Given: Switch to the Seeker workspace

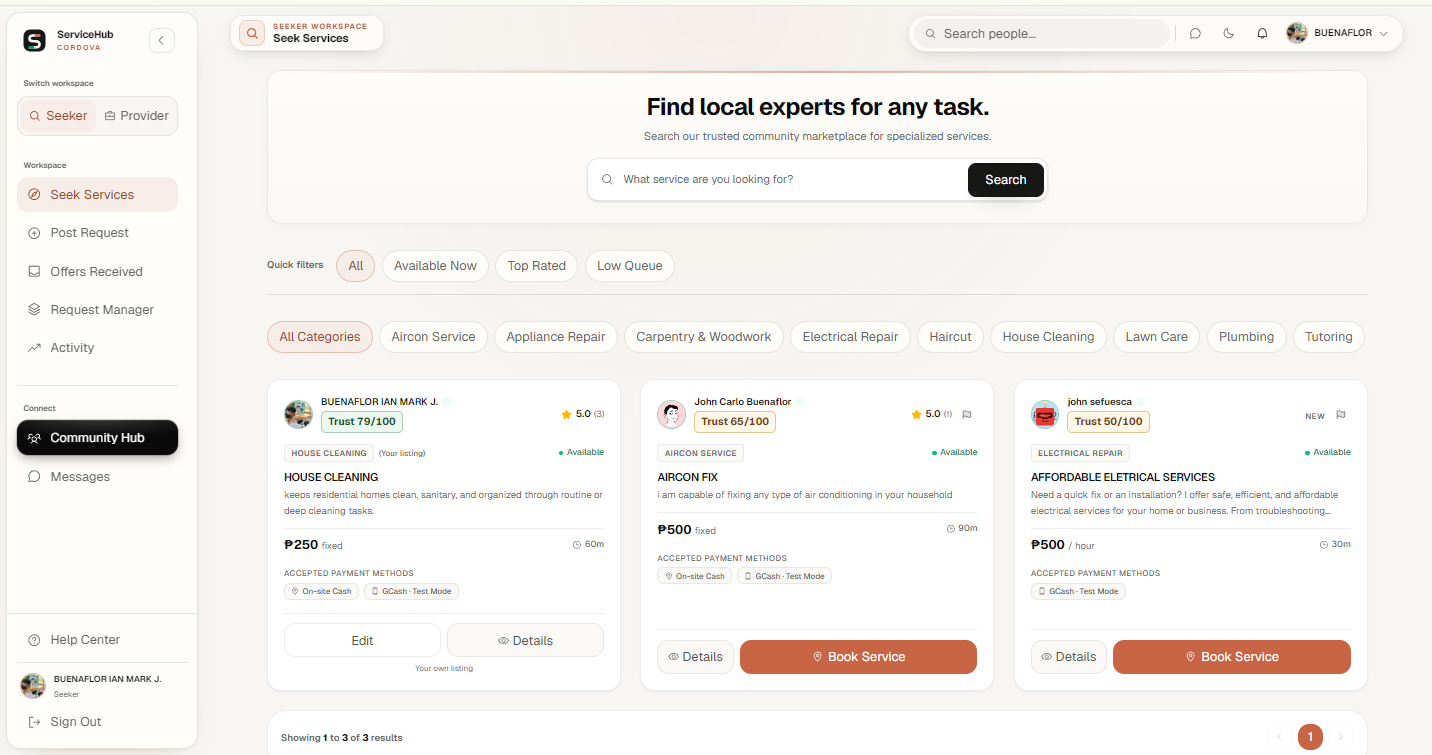Looking at the screenshot, I should (58, 116).
